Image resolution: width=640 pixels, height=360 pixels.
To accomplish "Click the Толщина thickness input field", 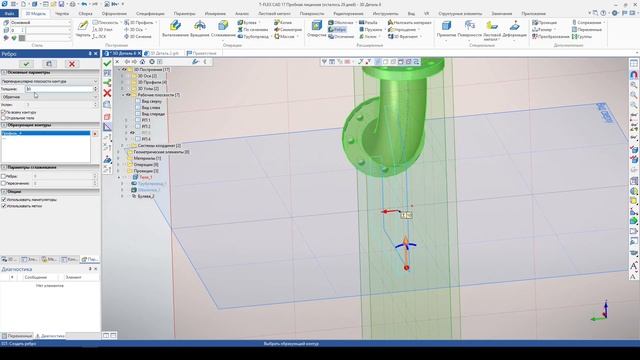I will point(59,89).
